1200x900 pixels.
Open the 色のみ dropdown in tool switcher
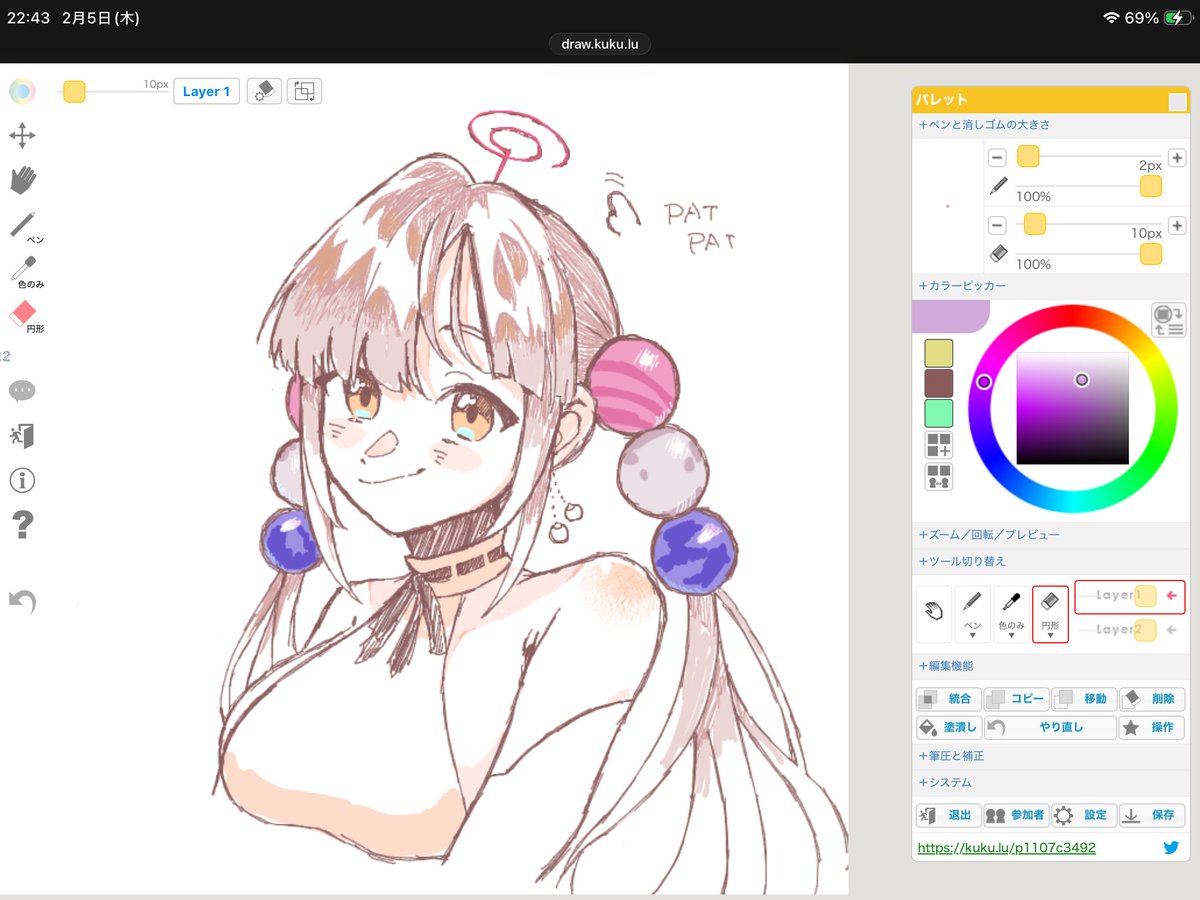pyautogui.click(x=1011, y=613)
